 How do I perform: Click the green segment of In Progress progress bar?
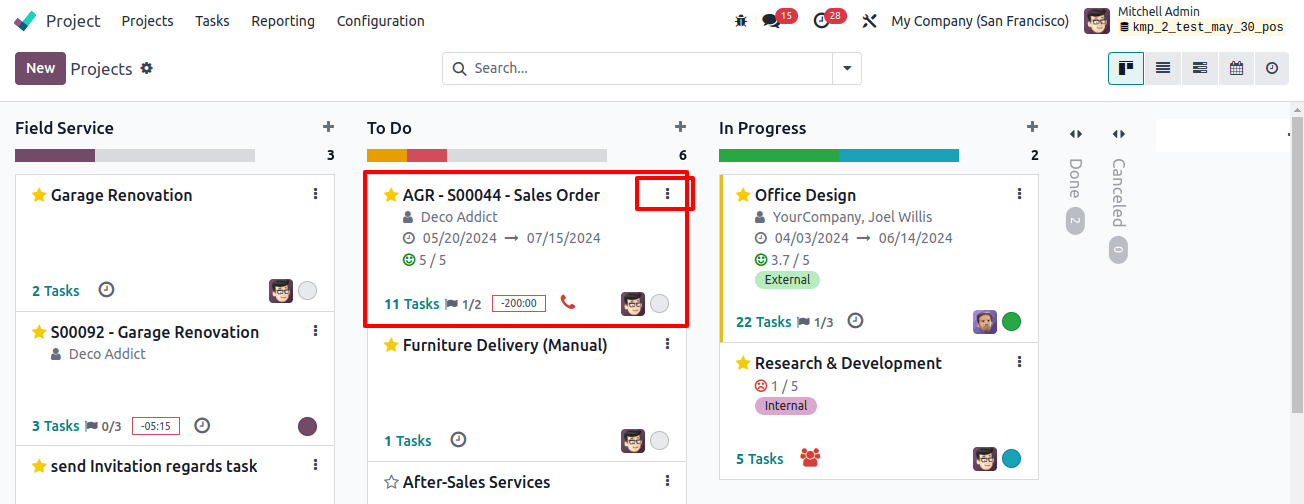(779, 155)
